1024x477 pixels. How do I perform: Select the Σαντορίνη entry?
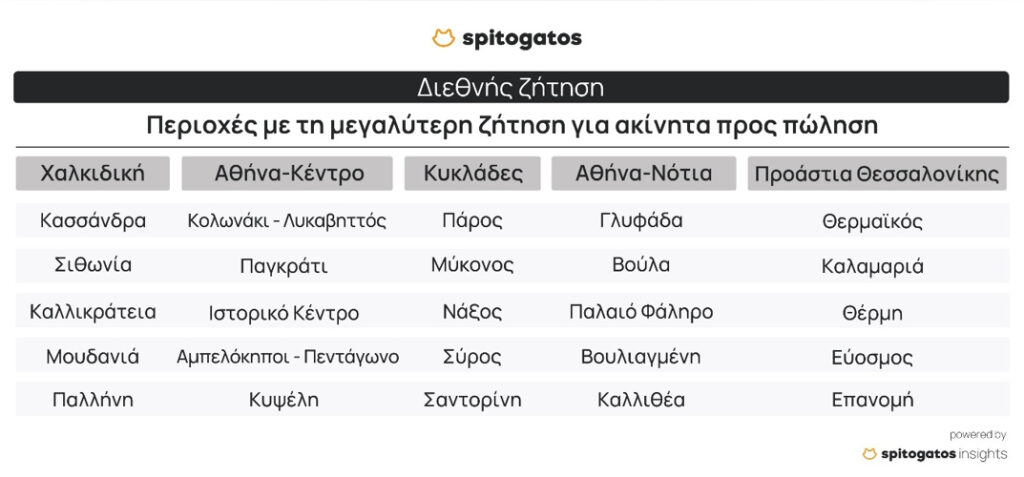pos(472,399)
